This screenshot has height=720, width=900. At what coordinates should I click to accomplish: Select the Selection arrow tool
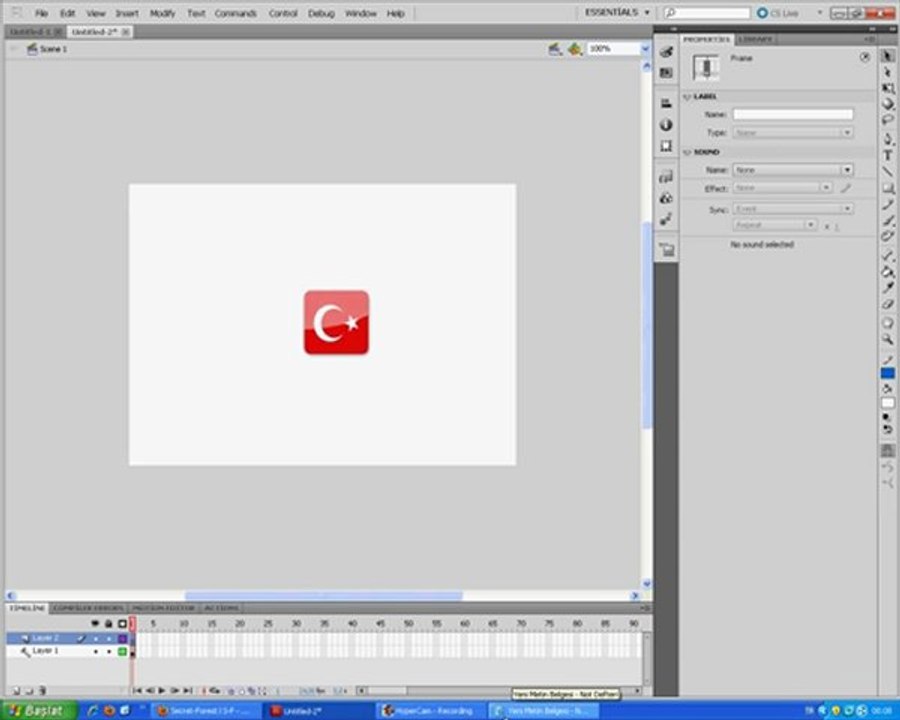887,56
